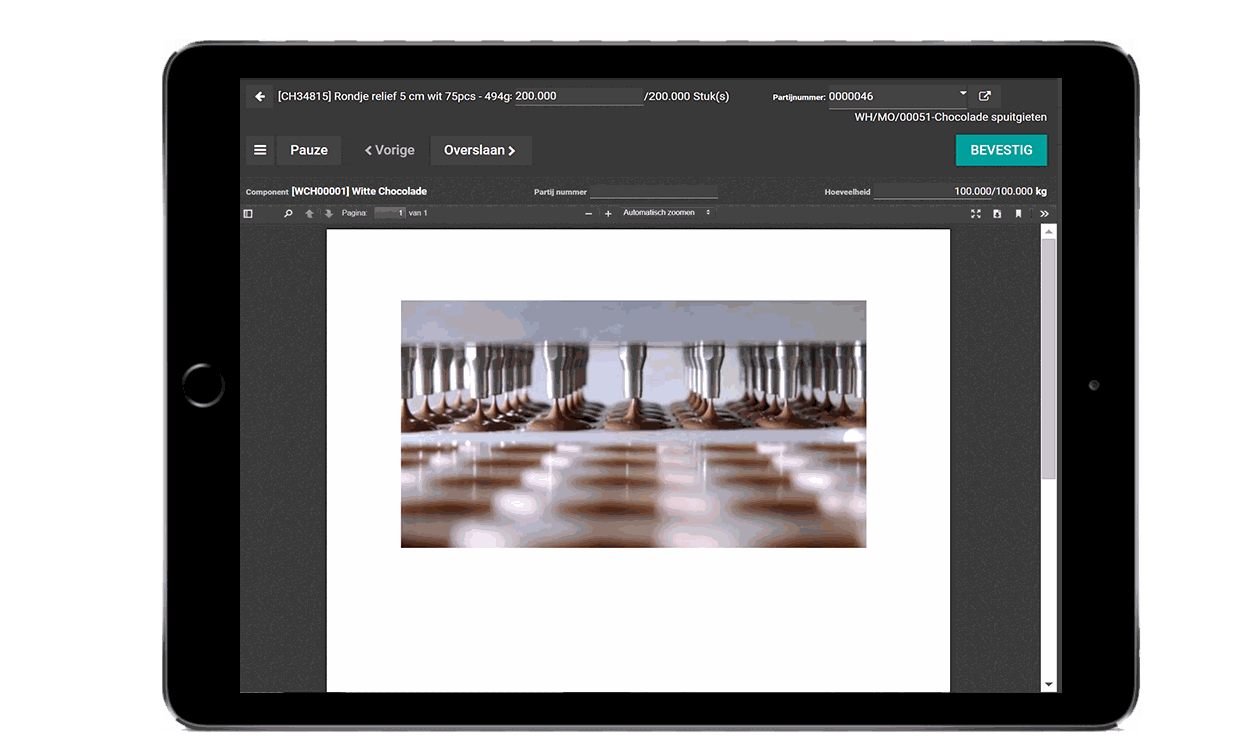Open the hamburger menu beside Pauze
Screen dimensions: 1260x756
(x=260, y=150)
